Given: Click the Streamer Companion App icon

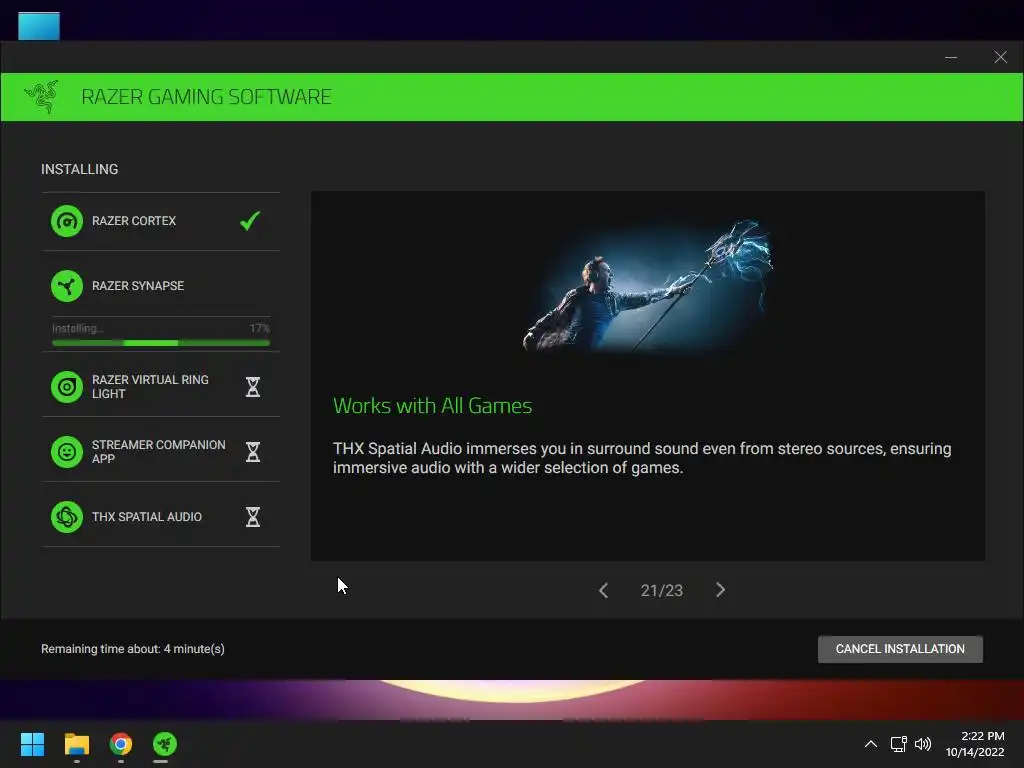Looking at the screenshot, I should pos(67,452).
